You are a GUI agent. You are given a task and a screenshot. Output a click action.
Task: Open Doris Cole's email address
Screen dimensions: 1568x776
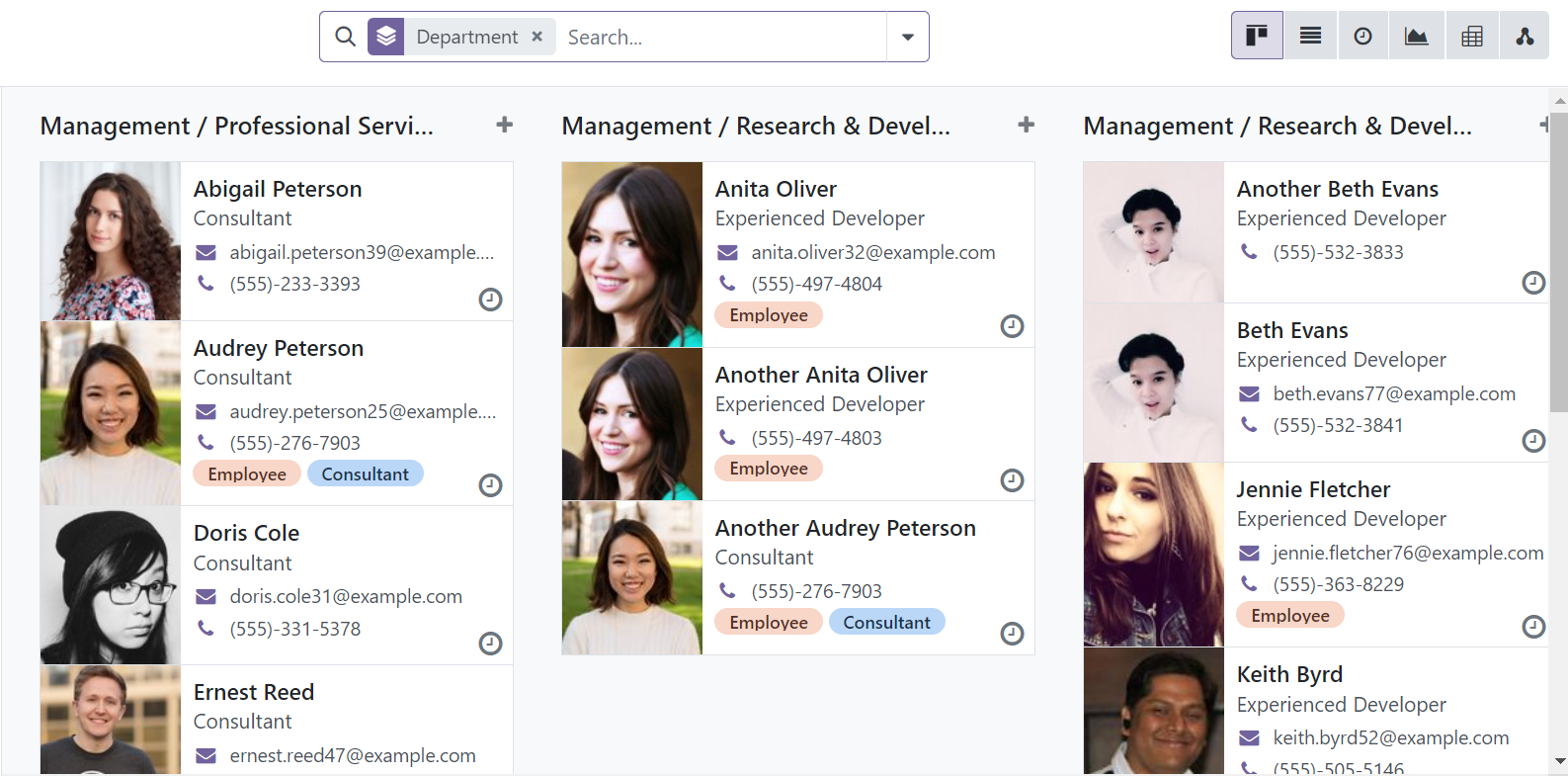[345, 597]
